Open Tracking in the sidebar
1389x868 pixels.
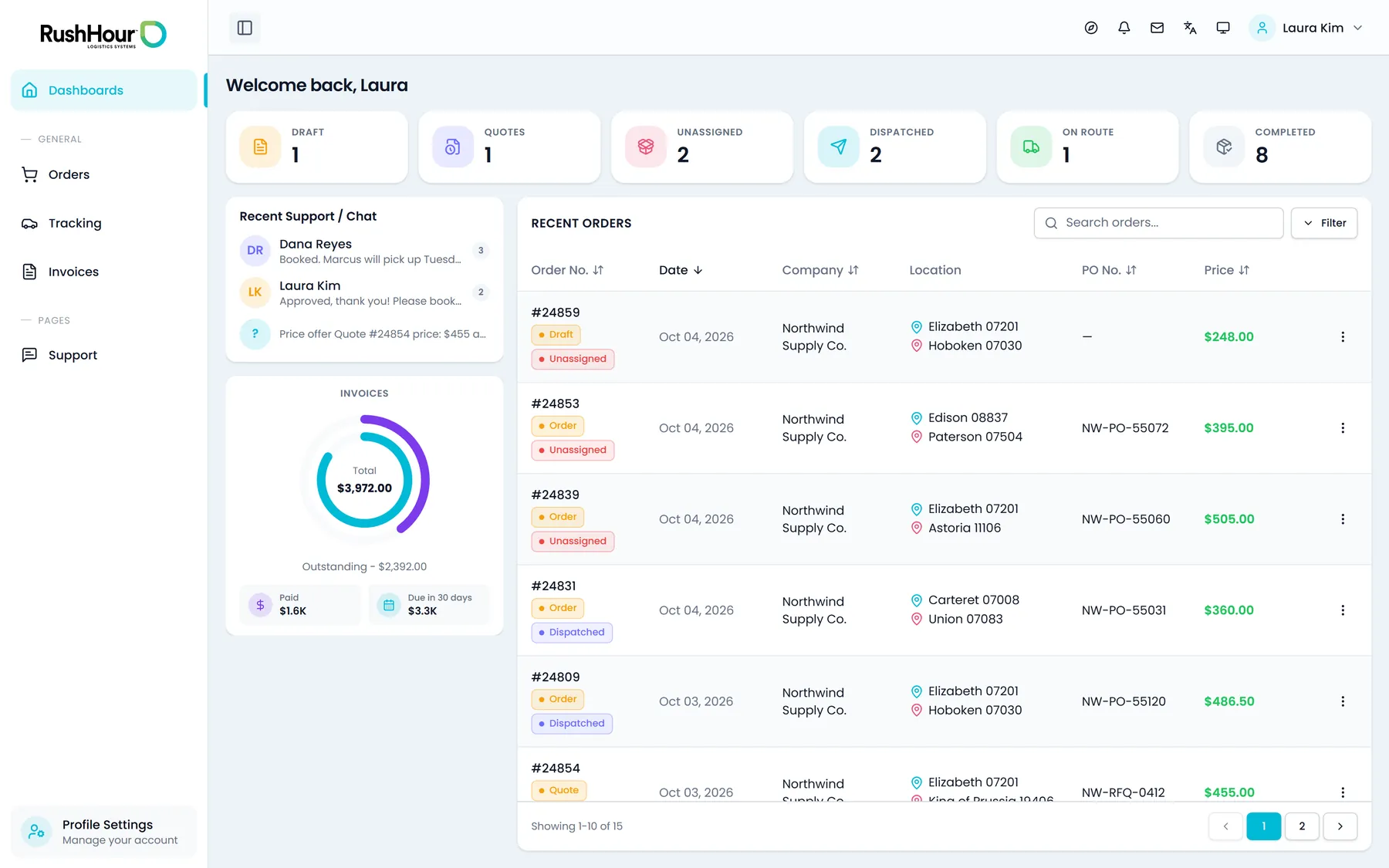tap(103, 223)
